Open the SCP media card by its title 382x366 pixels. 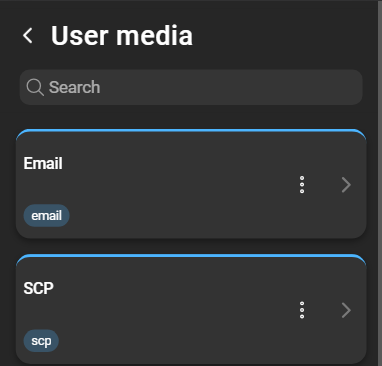pos(38,288)
